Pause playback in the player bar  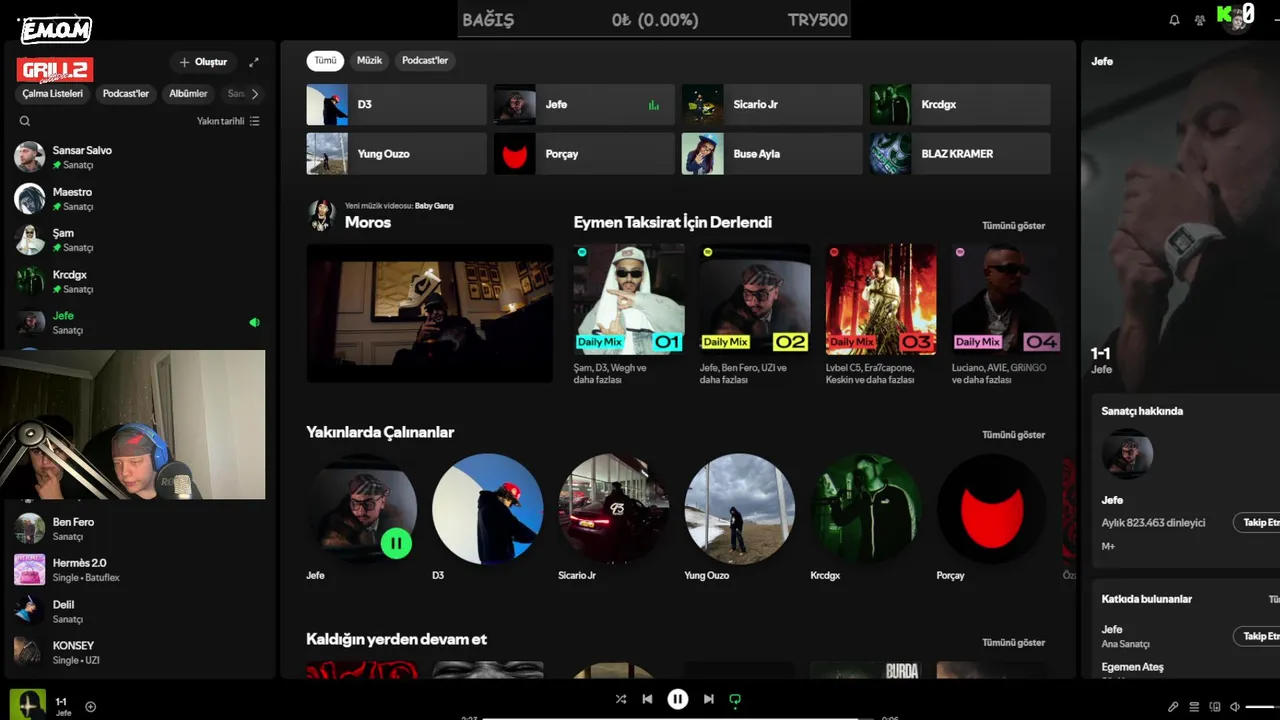pyautogui.click(x=678, y=700)
